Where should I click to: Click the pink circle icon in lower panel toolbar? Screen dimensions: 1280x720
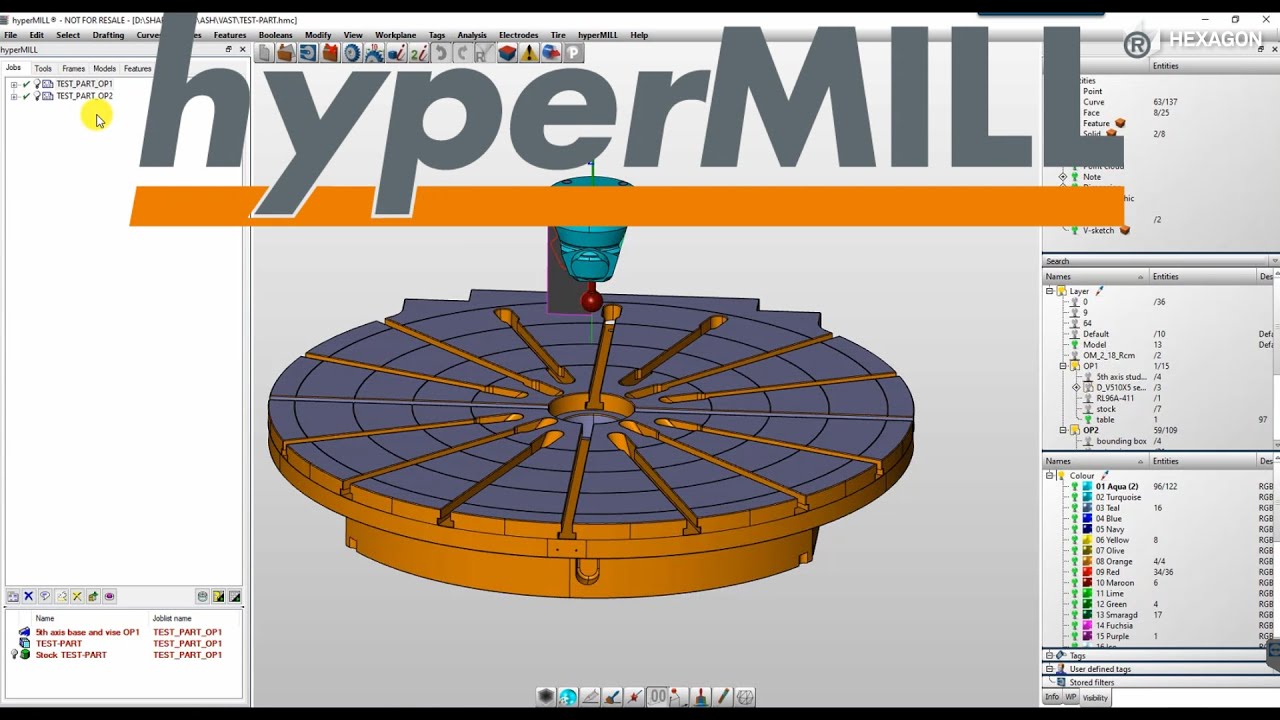(109, 596)
